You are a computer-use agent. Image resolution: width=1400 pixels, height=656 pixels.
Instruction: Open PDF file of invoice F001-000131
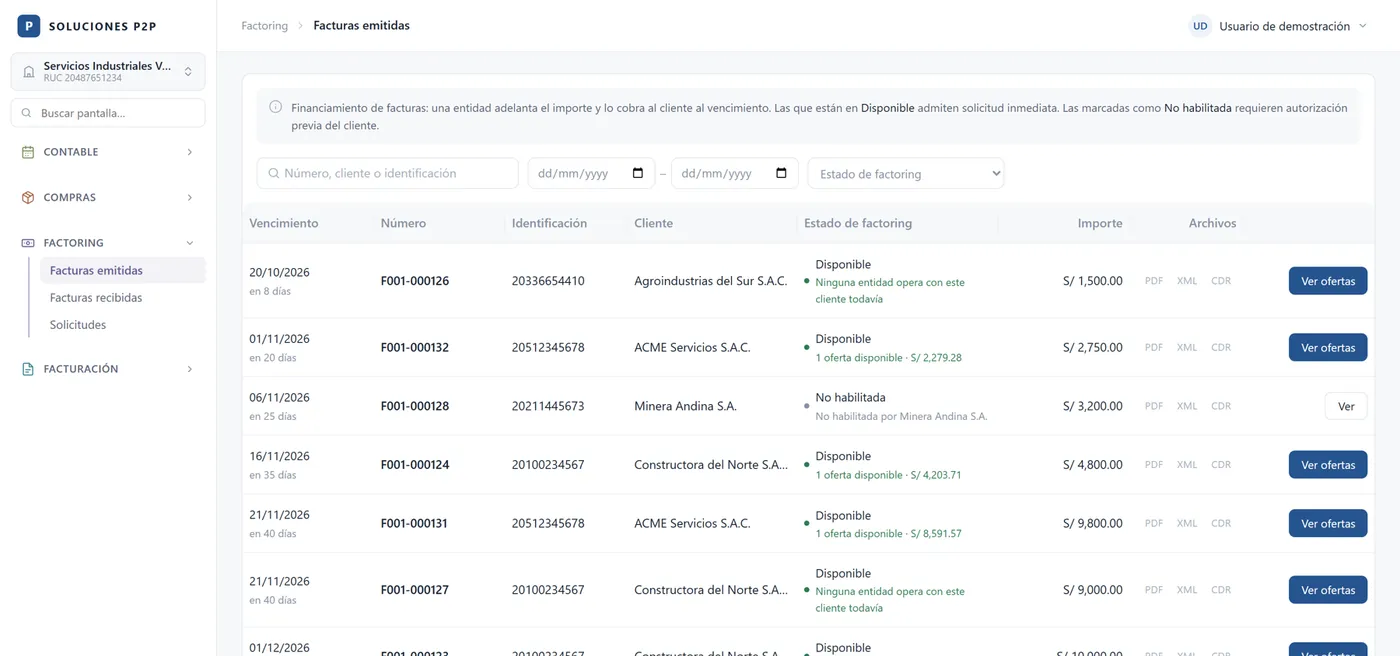click(x=1154, y=523)
